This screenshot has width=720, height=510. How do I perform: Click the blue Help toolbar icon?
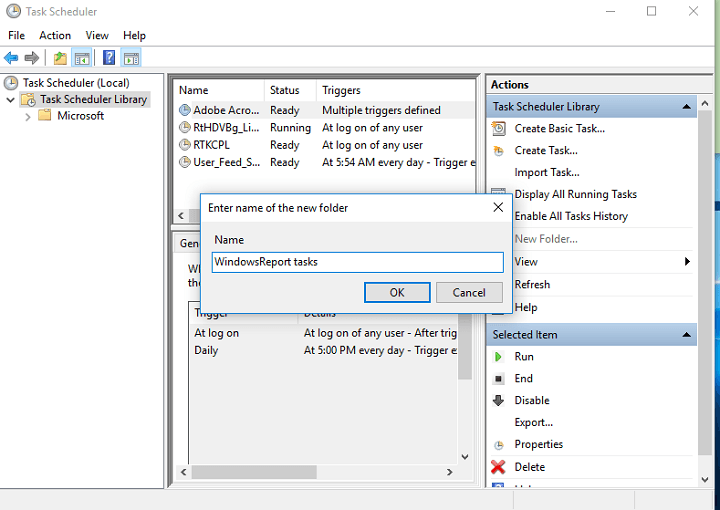coord(108,58)
